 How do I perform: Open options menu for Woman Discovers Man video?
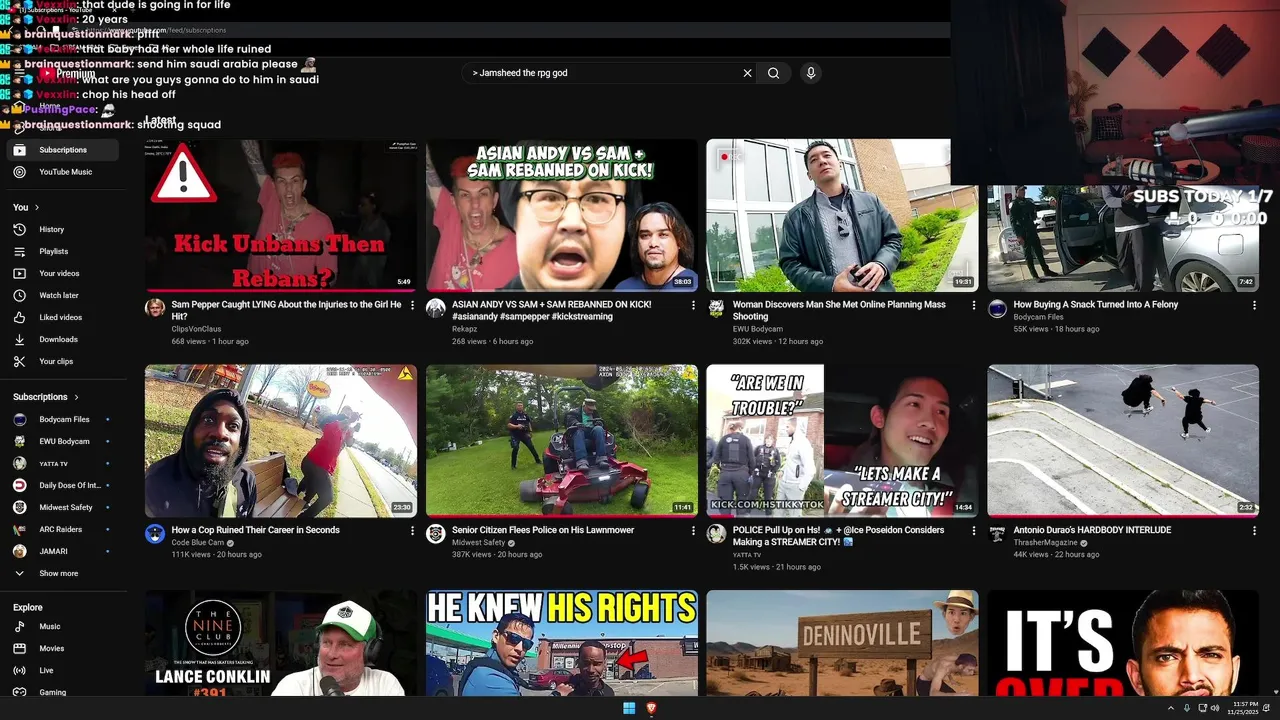974,306
